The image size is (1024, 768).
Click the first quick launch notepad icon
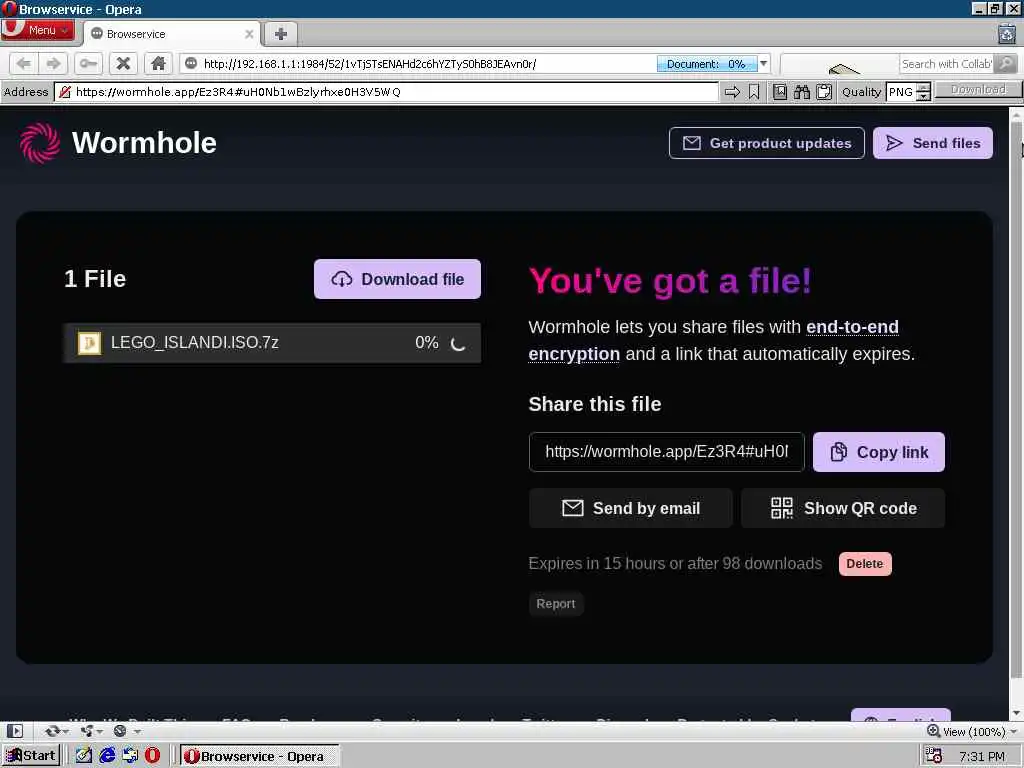[84, 756]
